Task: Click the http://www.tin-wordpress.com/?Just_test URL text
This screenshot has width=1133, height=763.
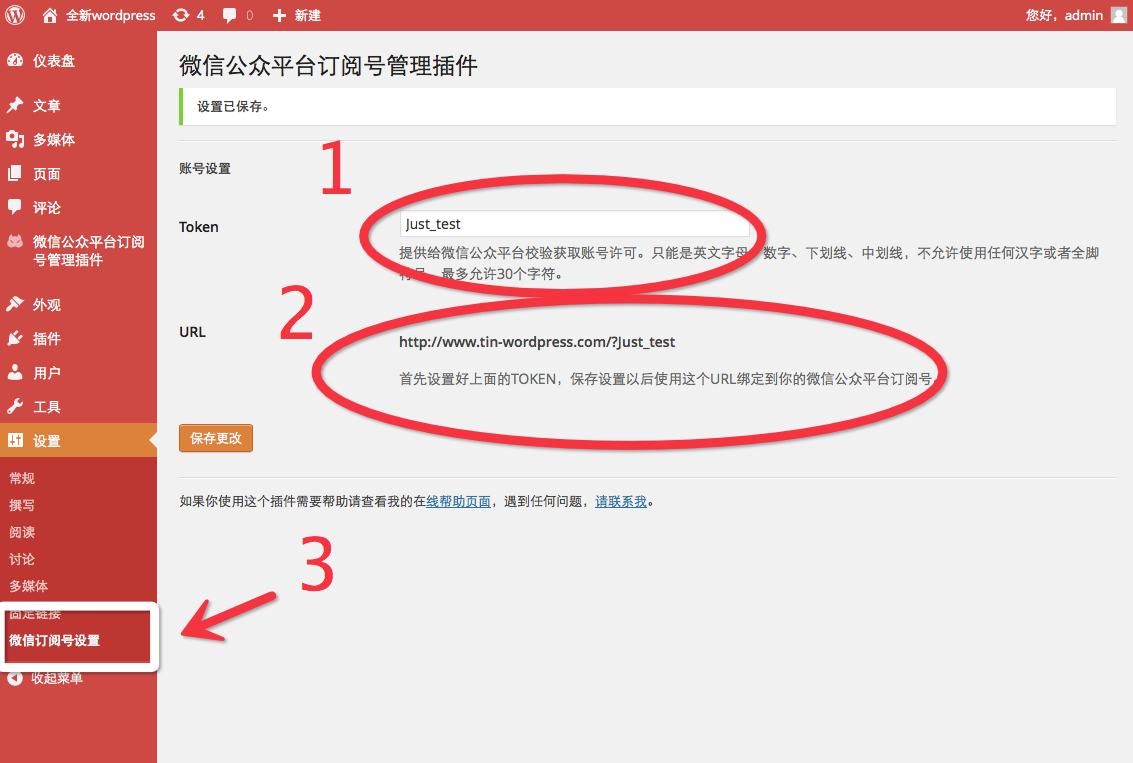Action: (537, 342)
